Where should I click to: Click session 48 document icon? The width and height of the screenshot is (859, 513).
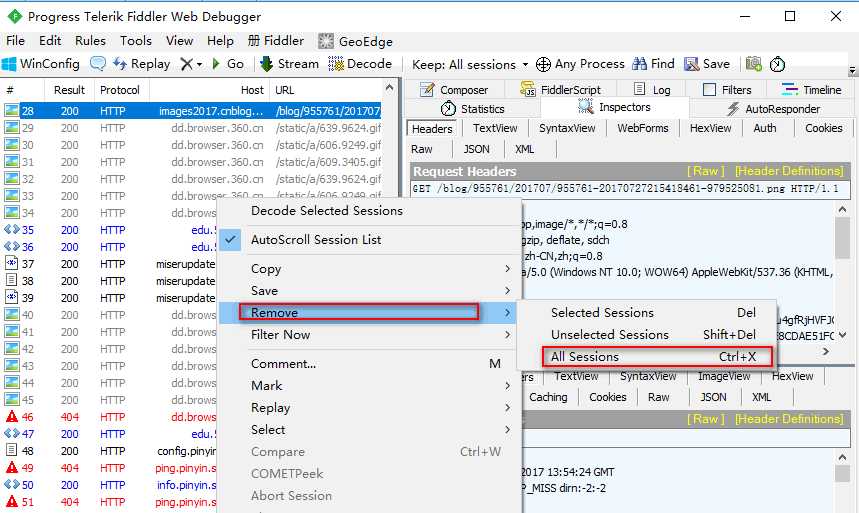coord(12,451)
